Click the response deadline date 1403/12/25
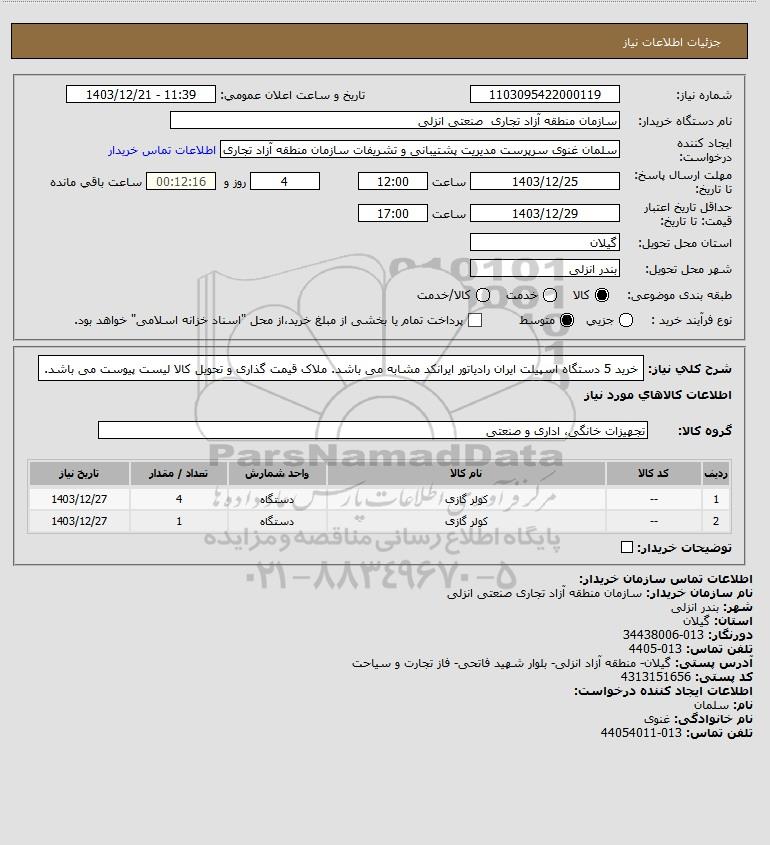The image size is (770, 845). (545, 182)
